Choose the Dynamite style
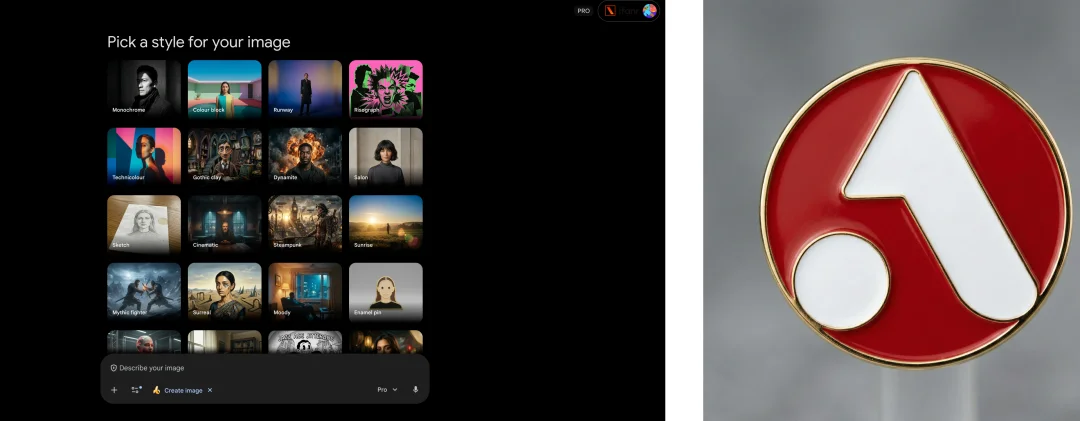The image size is (1080, 421). pos(305,155)
